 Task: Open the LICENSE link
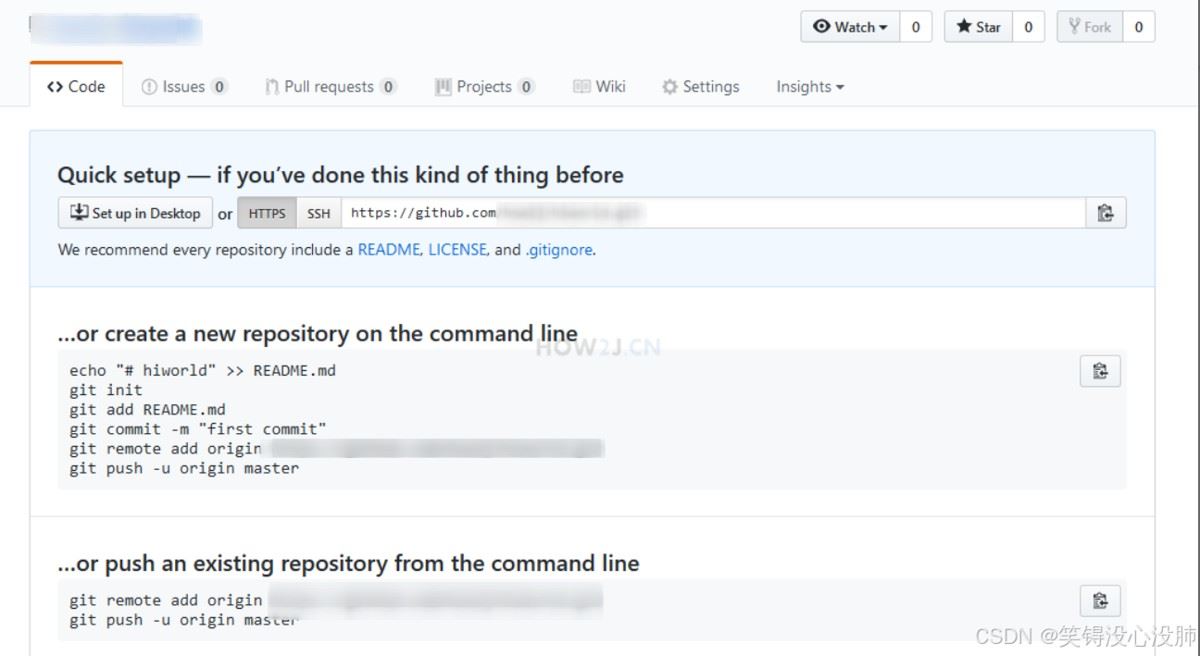click(457, 250)
